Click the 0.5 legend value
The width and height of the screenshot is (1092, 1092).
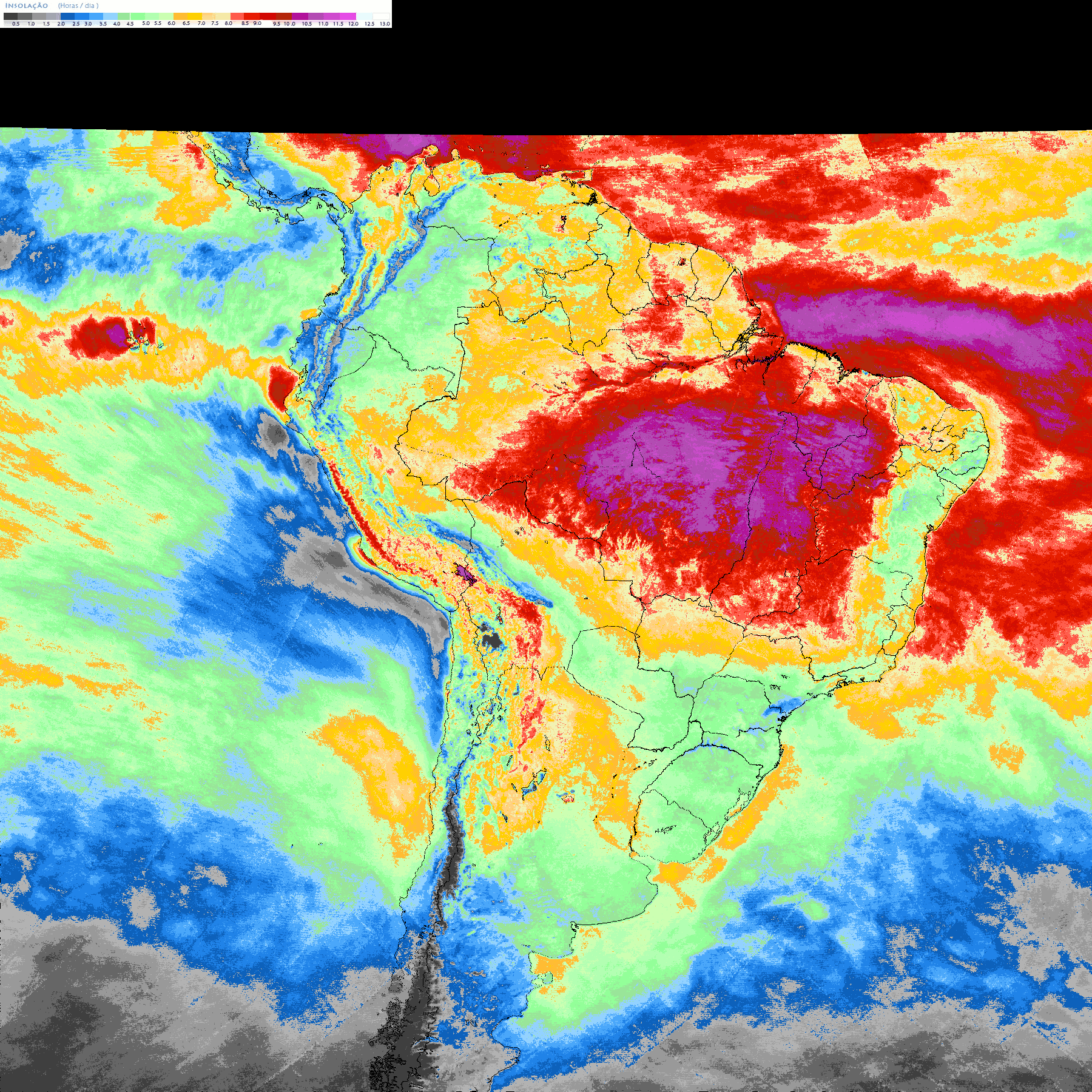click(x=16, y=24)
